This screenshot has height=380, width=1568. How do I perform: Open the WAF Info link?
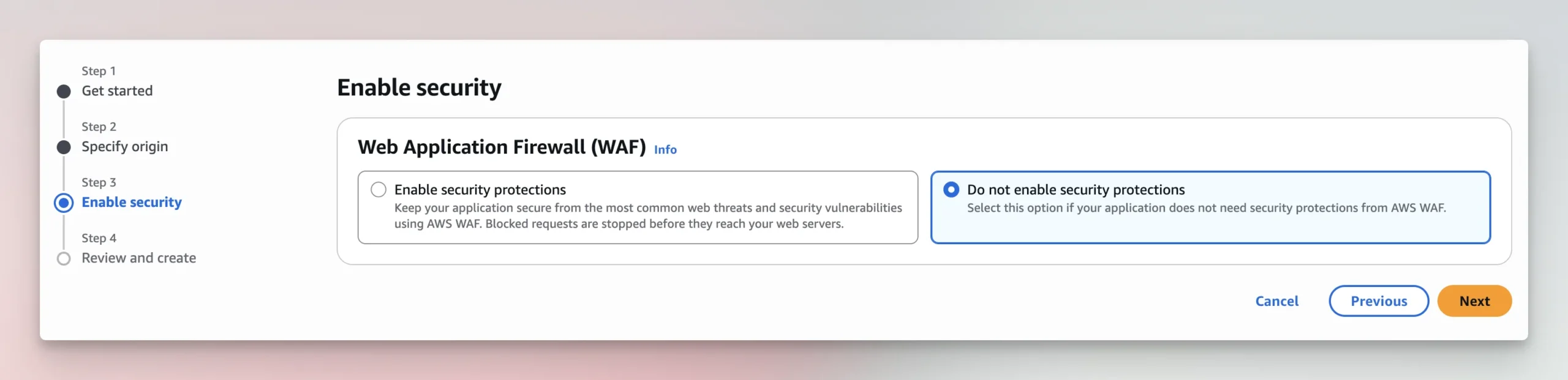[665, 150]
